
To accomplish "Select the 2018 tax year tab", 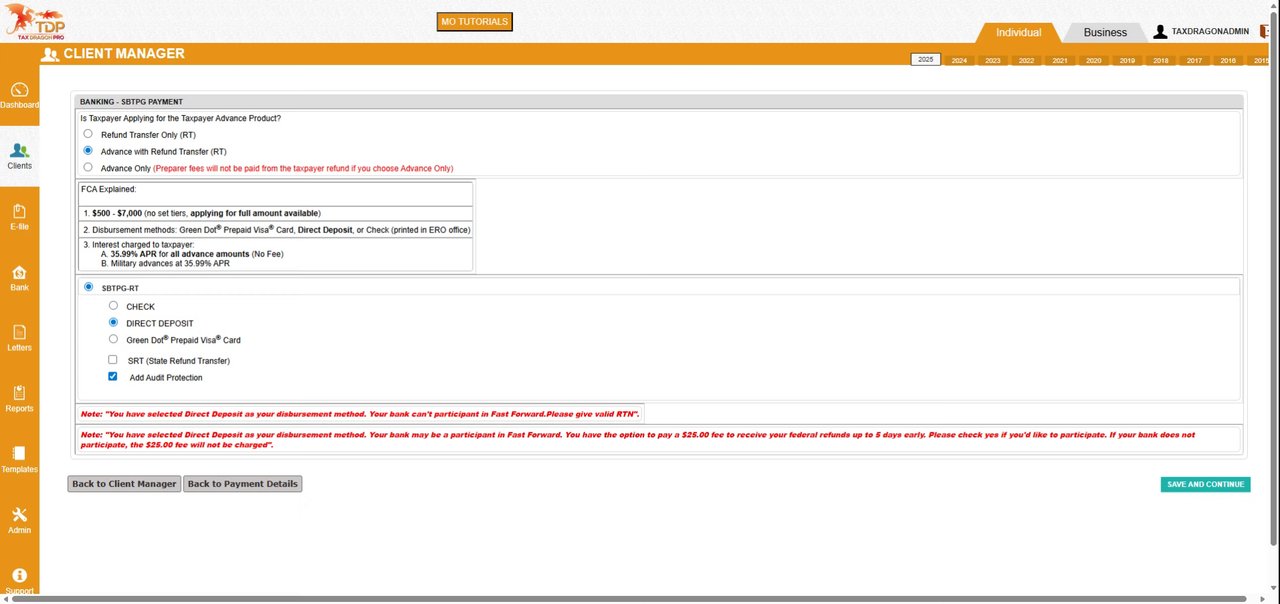I will tap(1161, 60).
